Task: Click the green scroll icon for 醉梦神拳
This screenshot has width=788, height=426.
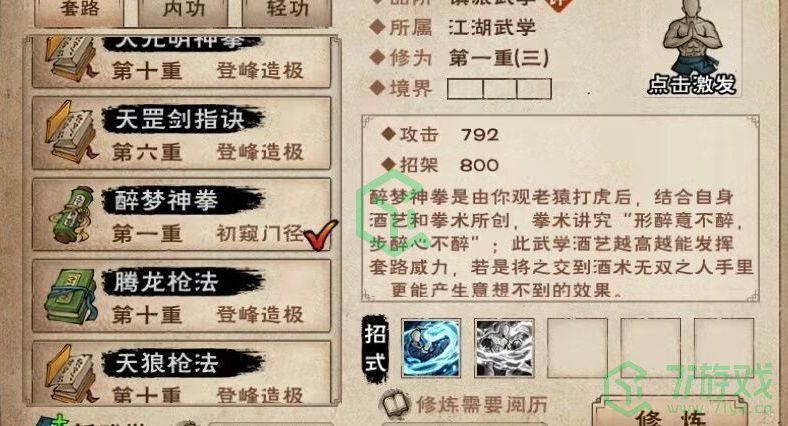Action: [72, 215]
